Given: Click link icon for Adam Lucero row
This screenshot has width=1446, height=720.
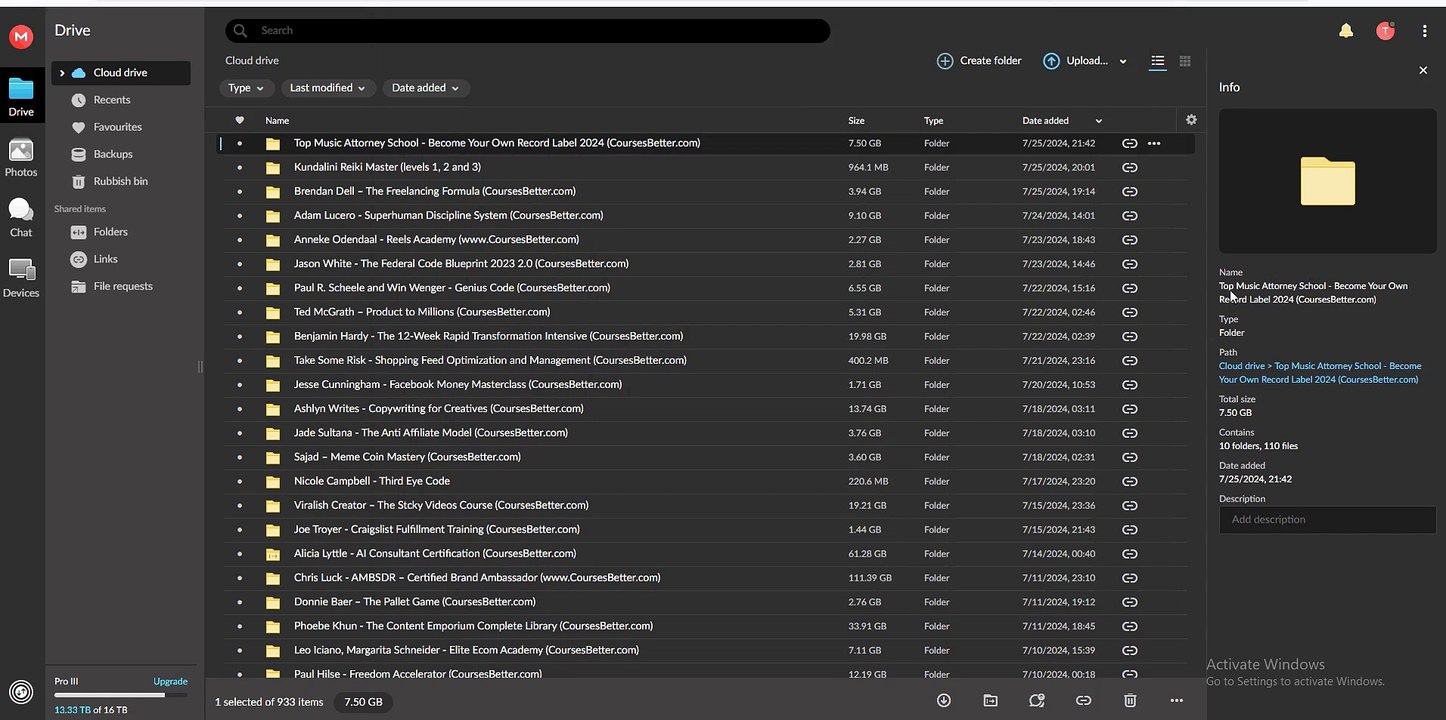Looking at the screenshot, I should [x=1130, y=215].
